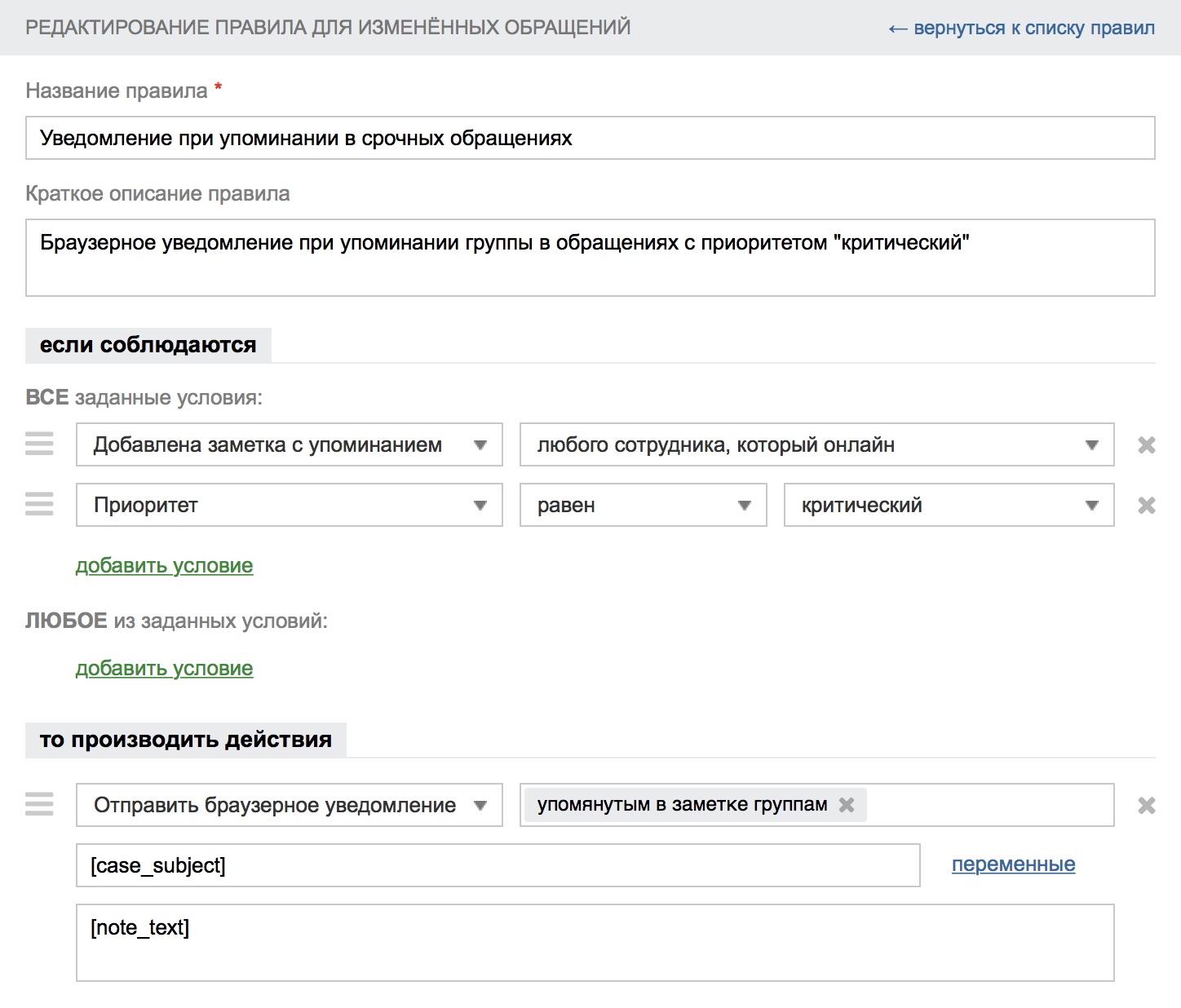Click the 'Краткое описание правила' label

click(157, 193)
